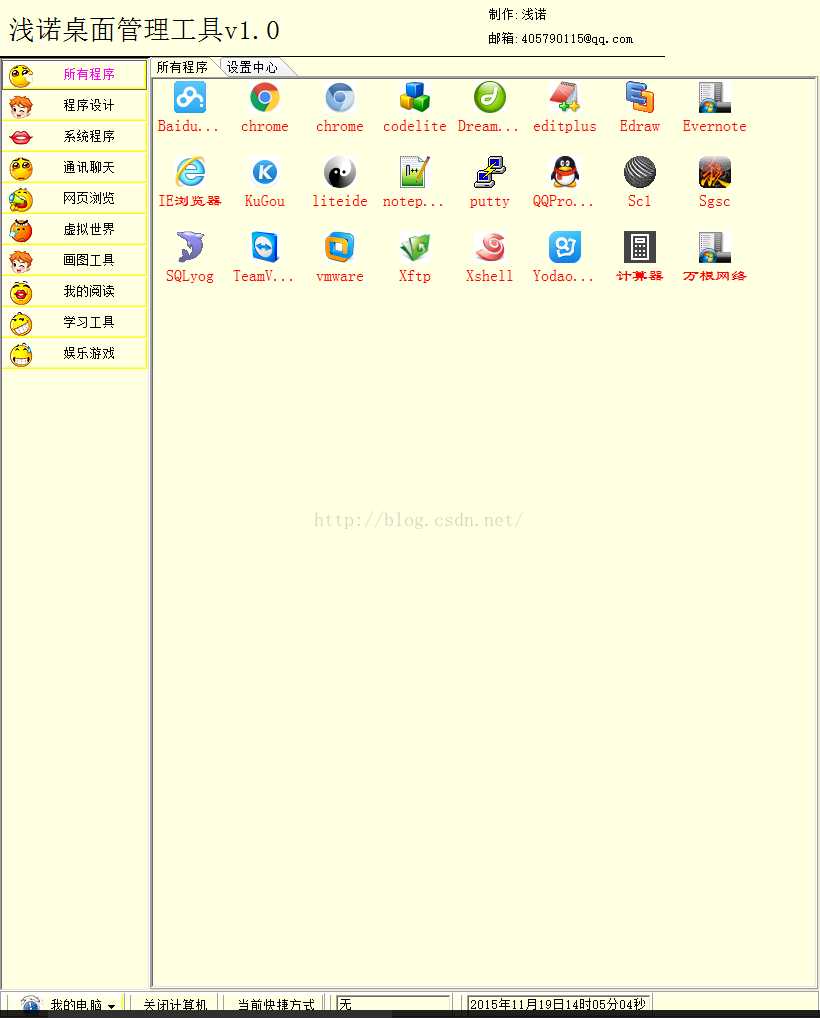This screenshot has width=820, height=1018.
Task: Open the IE浏览器 icon
Action: (190, 172)
